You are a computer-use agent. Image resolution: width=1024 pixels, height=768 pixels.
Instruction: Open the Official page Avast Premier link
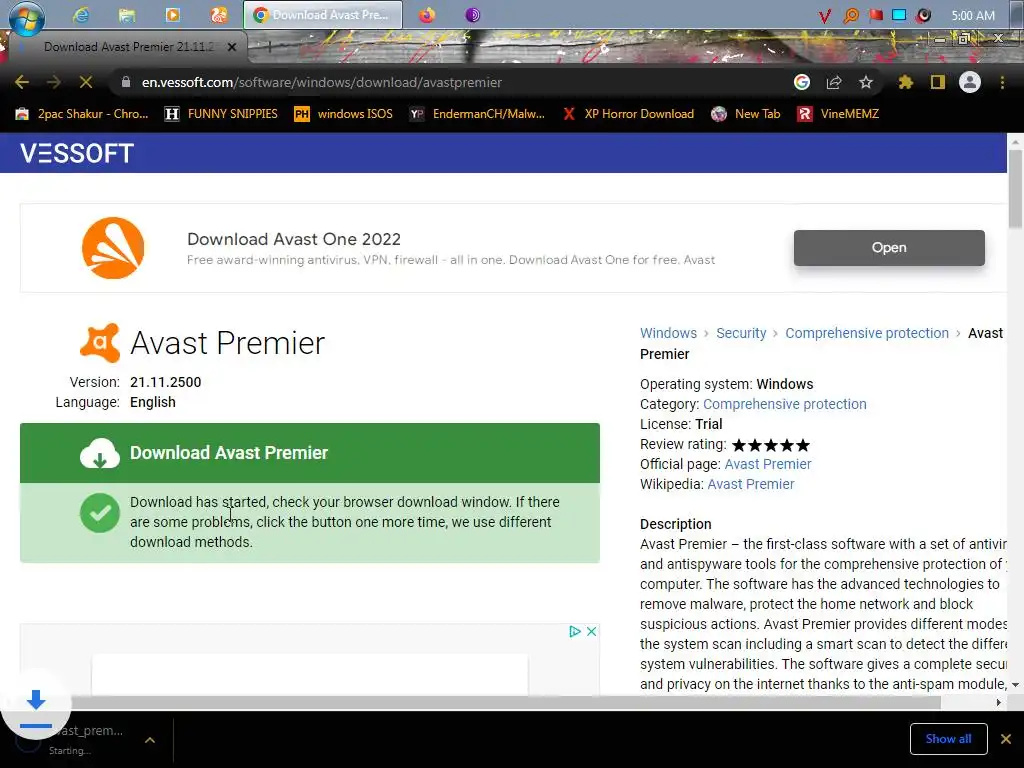(x=768, y=464)
